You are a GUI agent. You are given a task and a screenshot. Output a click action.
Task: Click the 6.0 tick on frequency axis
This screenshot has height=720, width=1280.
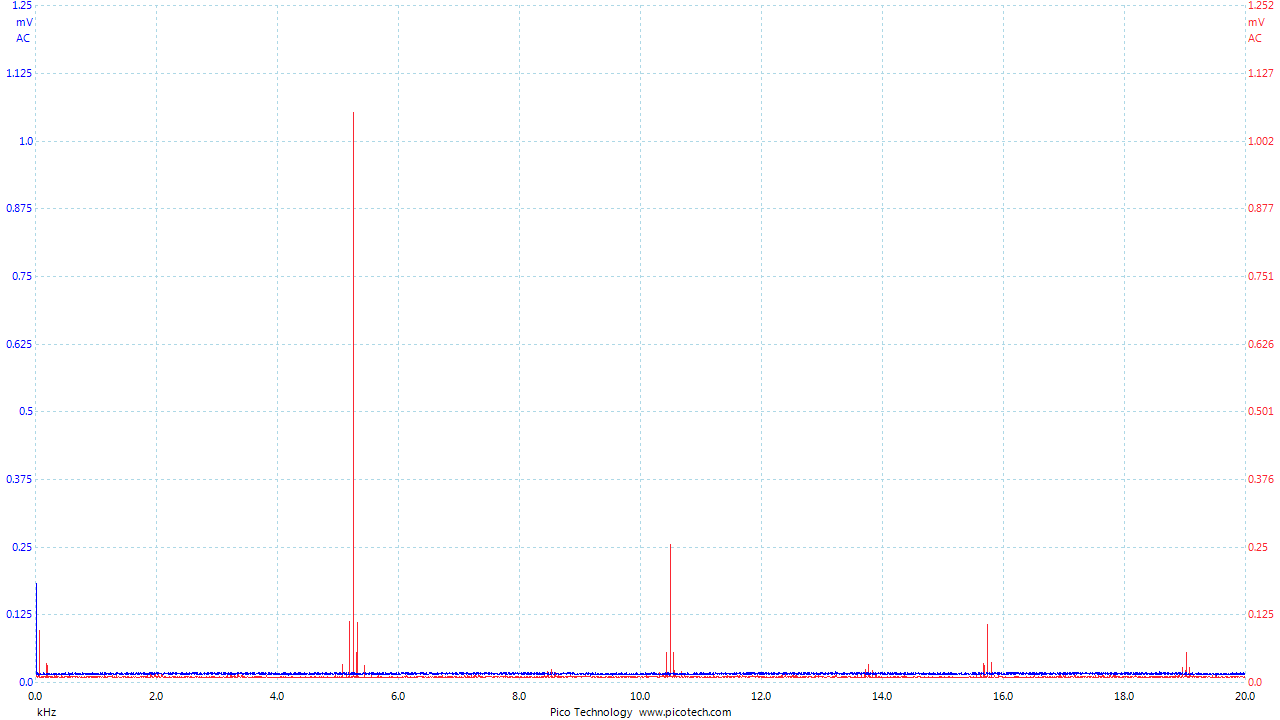398,696
